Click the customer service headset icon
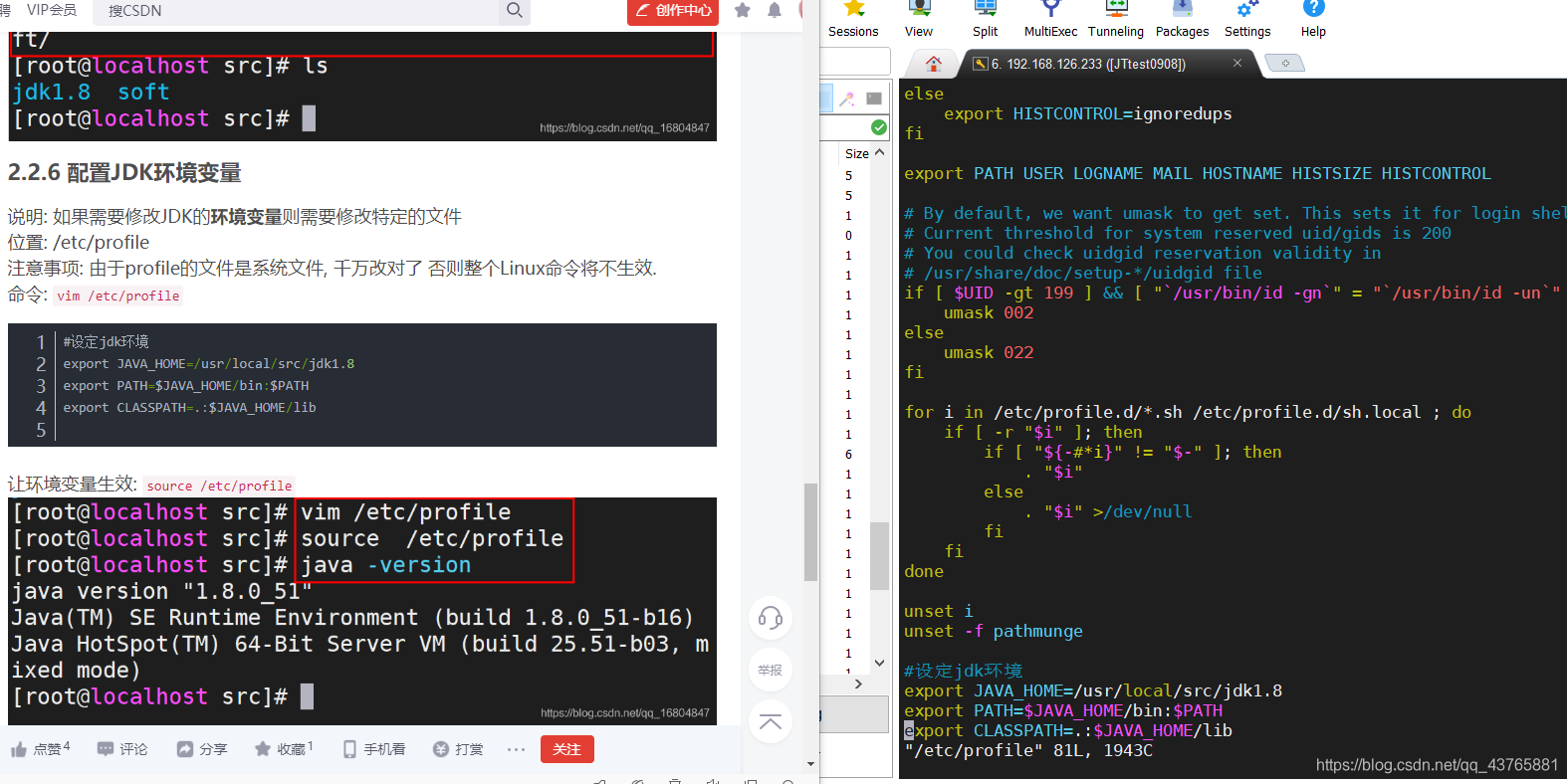The height and width of the screenshot is (784, 1567). pyautogui.click(x=771, y=619)
